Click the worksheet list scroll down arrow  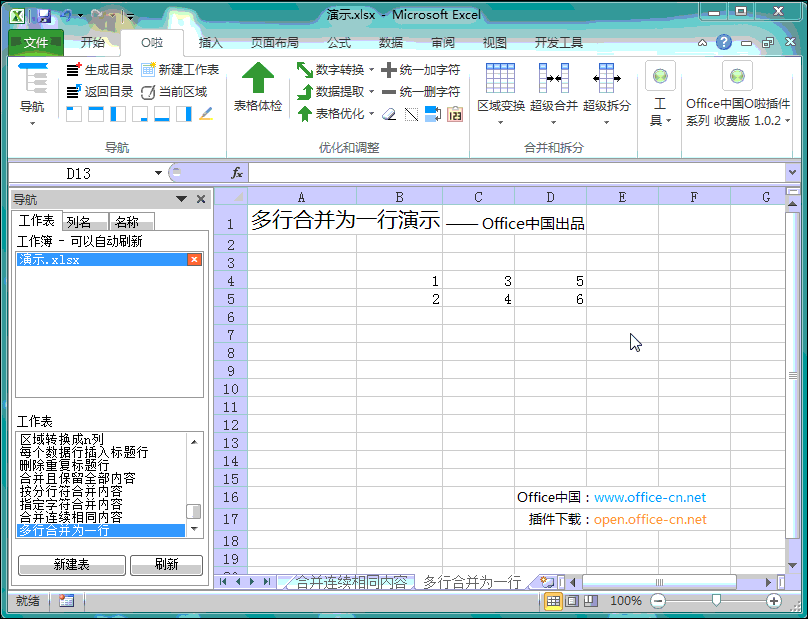pos(194,529)
